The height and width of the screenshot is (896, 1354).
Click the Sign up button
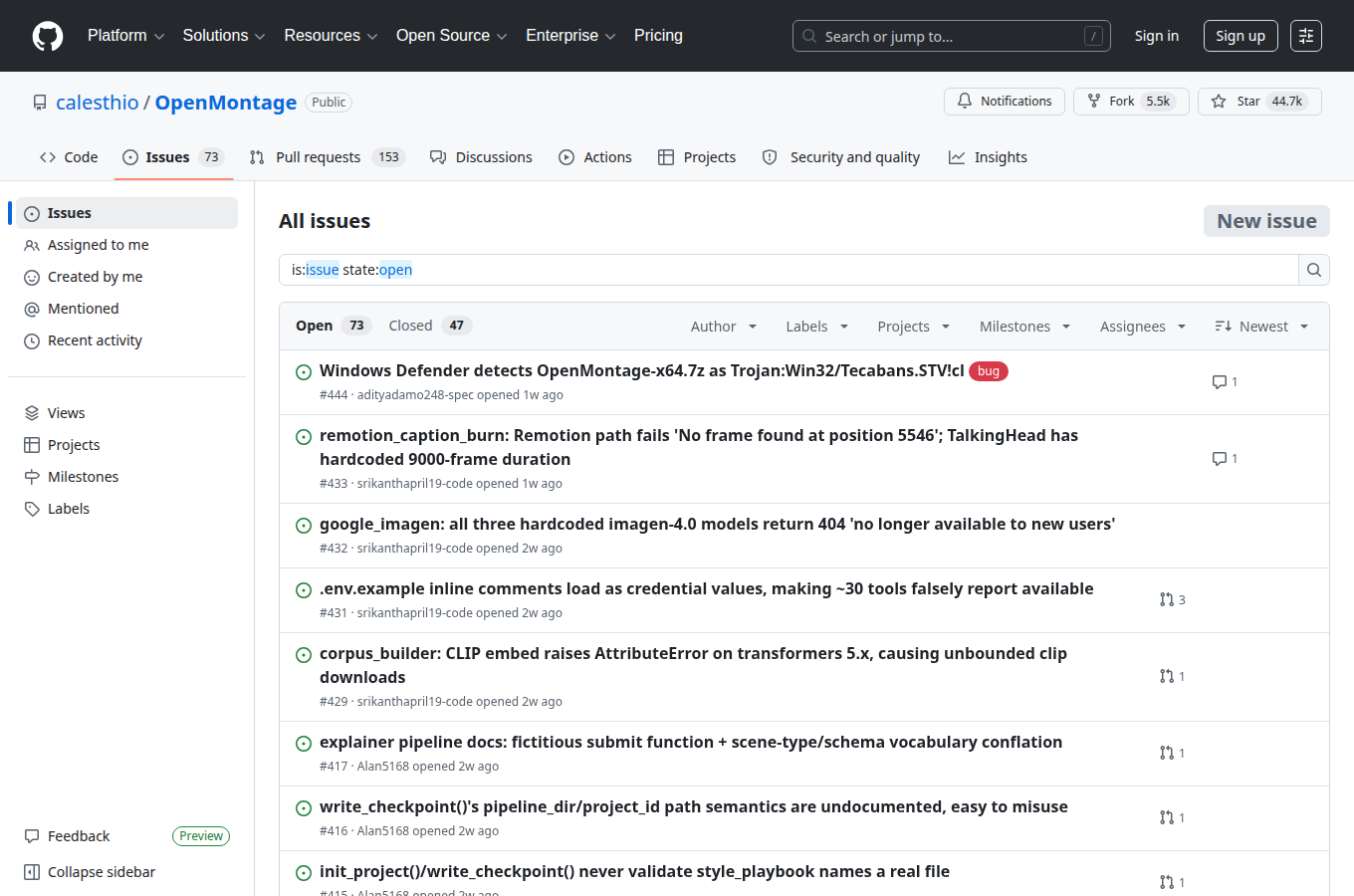click(x=1241, y=36)
